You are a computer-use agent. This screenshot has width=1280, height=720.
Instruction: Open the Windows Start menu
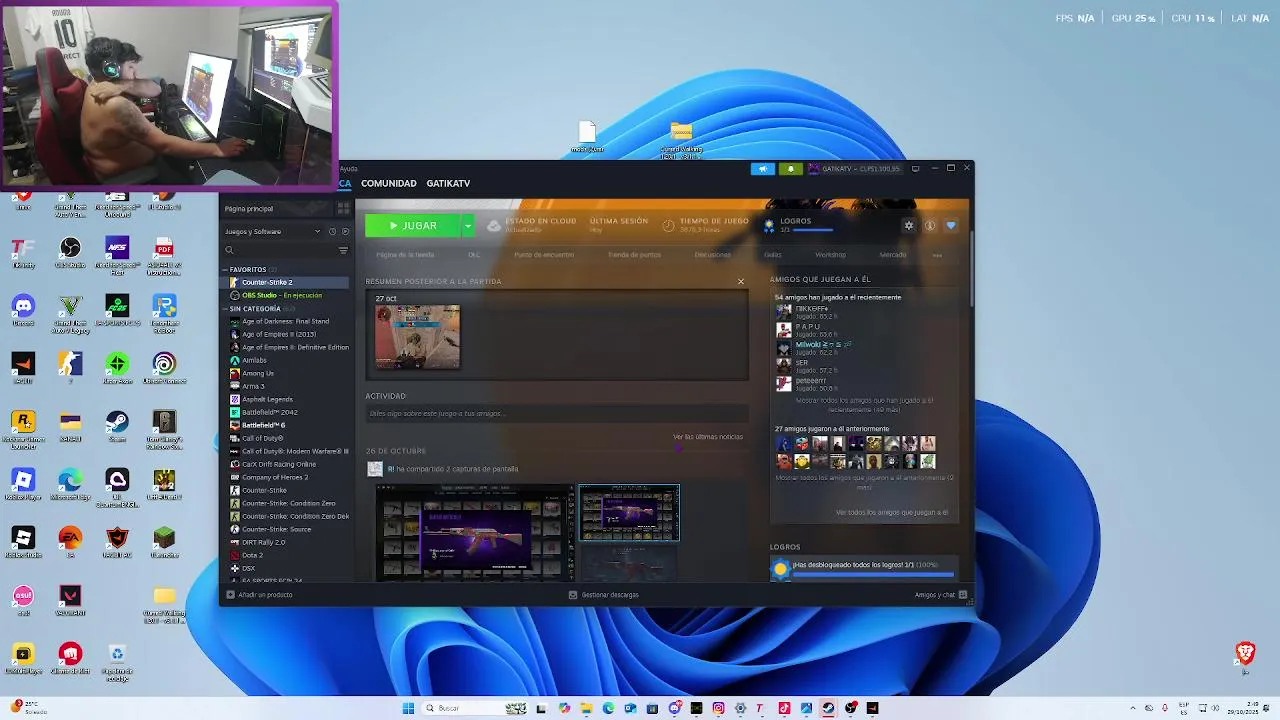click(x=408, y=708)
